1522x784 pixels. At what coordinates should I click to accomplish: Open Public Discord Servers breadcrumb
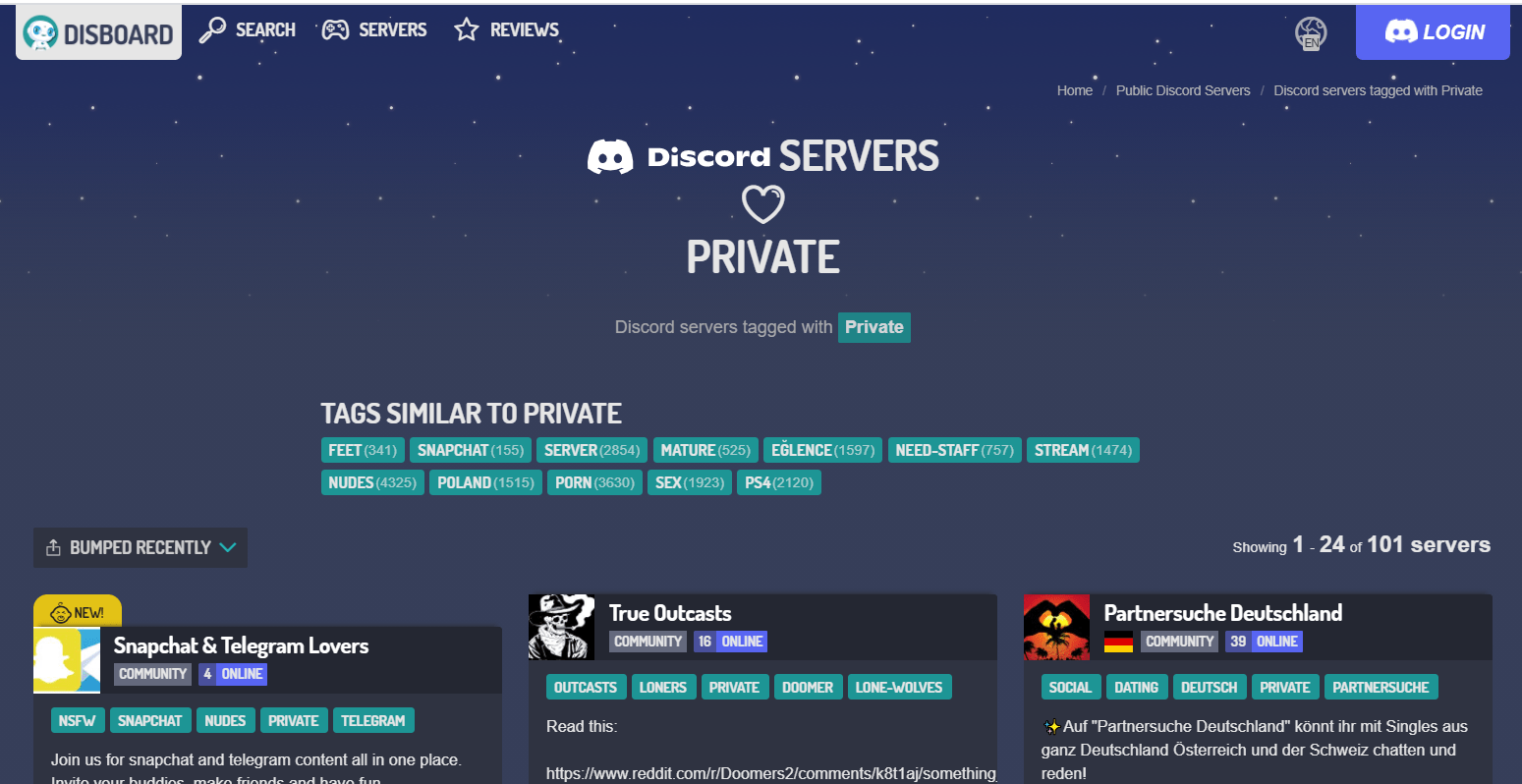1183,90
